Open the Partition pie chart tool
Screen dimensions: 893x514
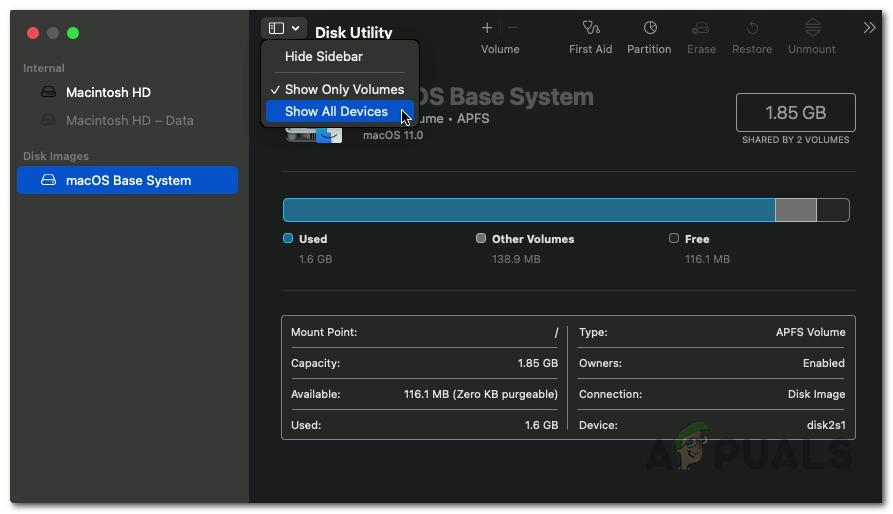(x=649, y=28)
